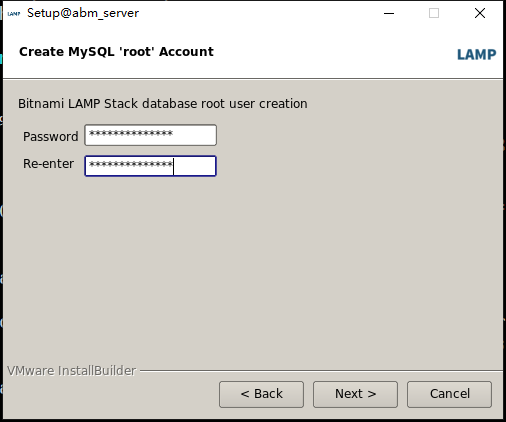
Task: Minimize the Setup window
Action: 389,13
